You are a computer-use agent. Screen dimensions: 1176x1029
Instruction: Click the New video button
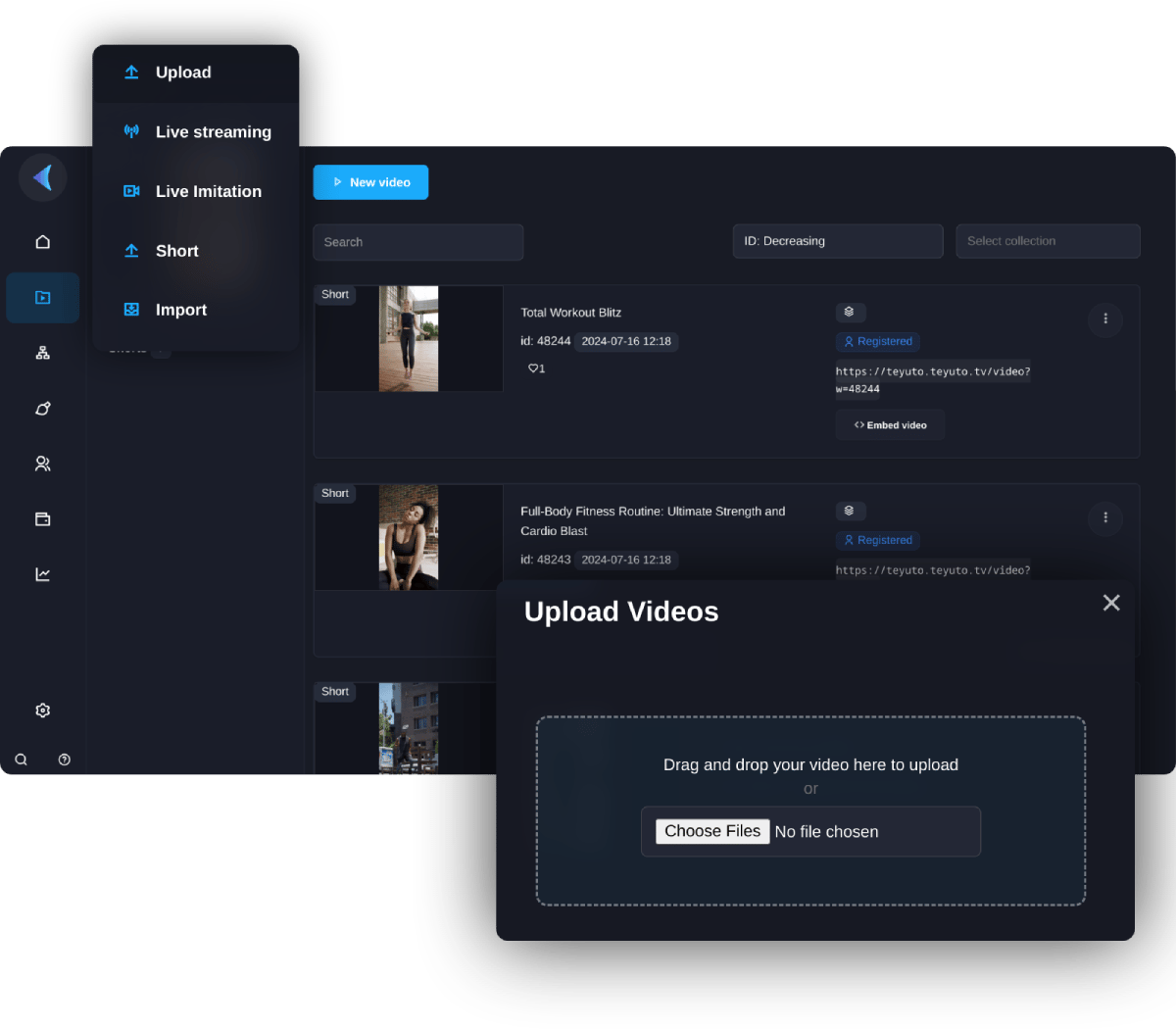[x=370, y=182]
